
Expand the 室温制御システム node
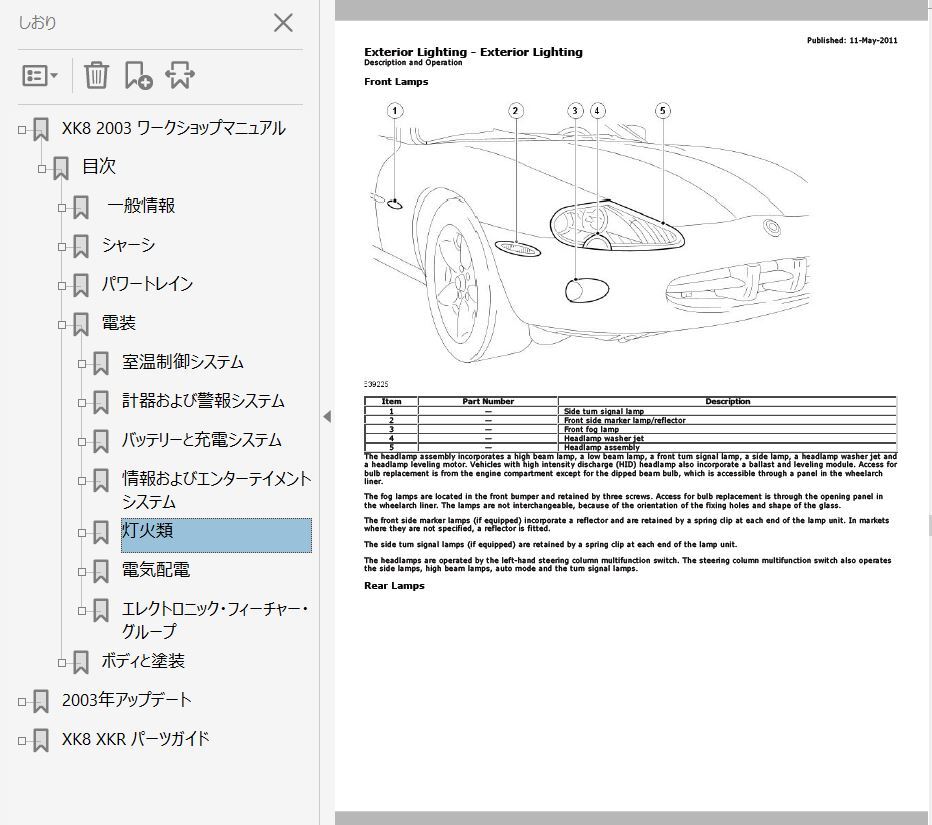tap(82, 364)
